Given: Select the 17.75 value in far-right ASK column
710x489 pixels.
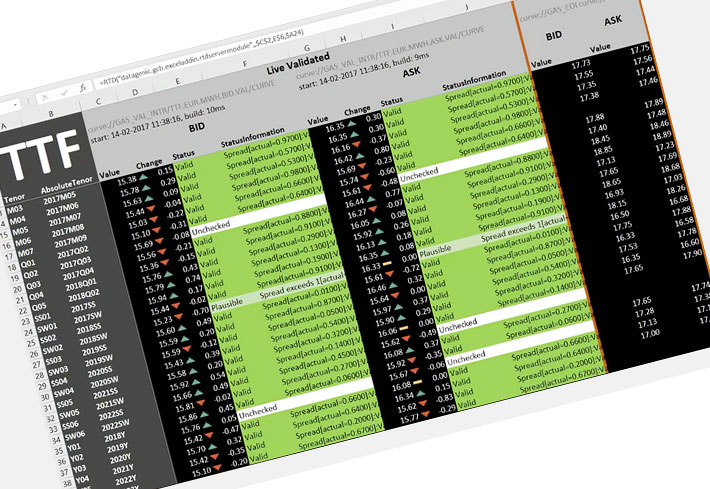Looking at the screenshot, I should [x=641, y=48].
